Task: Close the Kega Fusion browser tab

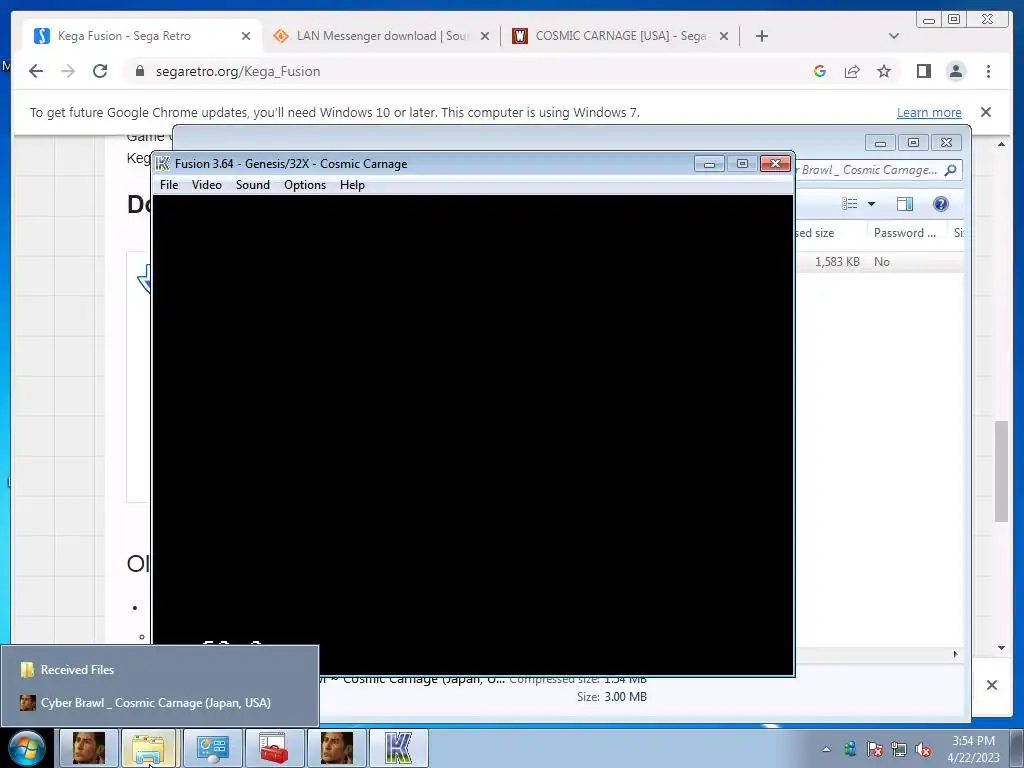Action: 246,36
